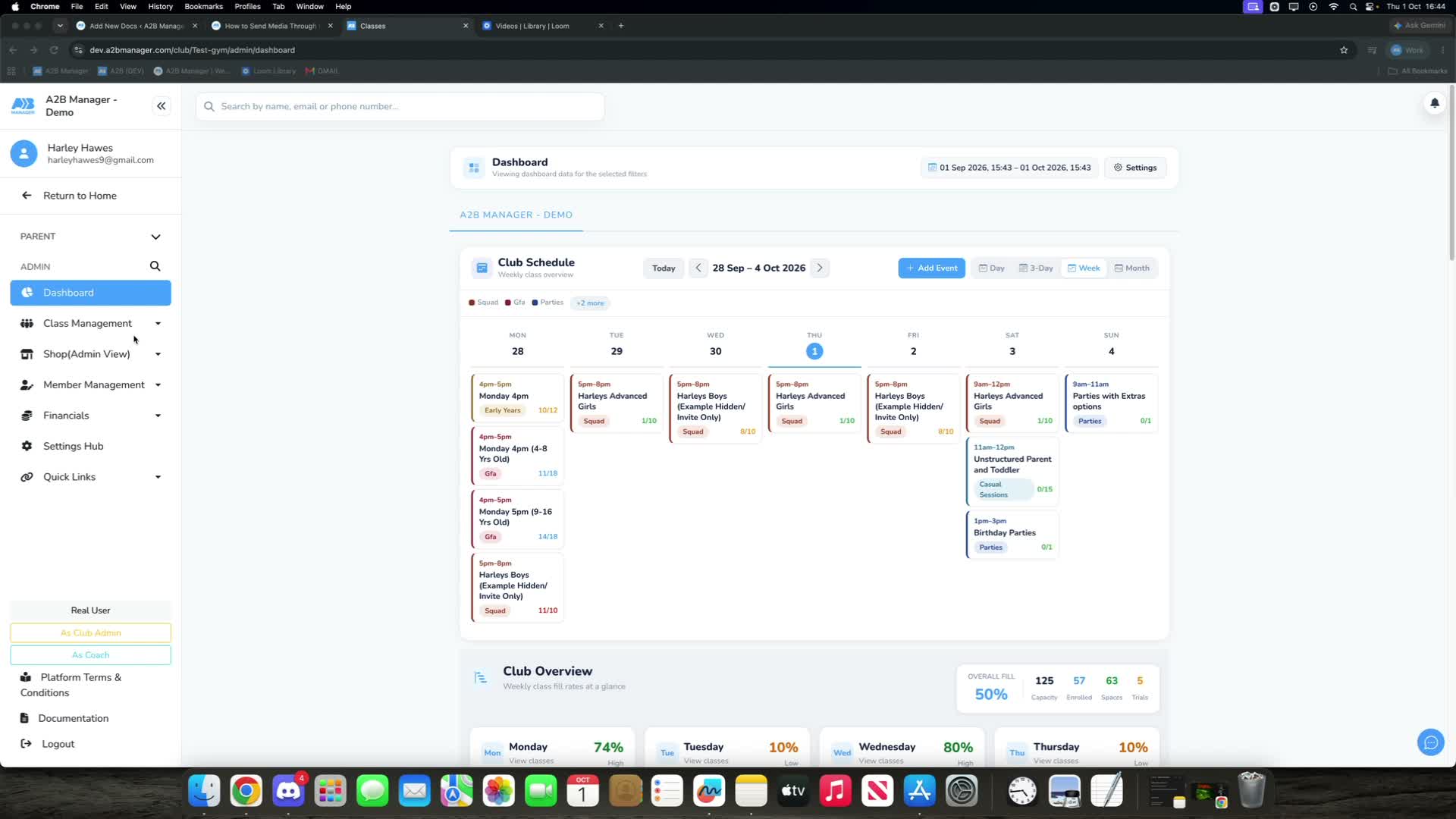Bookmark this page with star icon

point(1344,50)
